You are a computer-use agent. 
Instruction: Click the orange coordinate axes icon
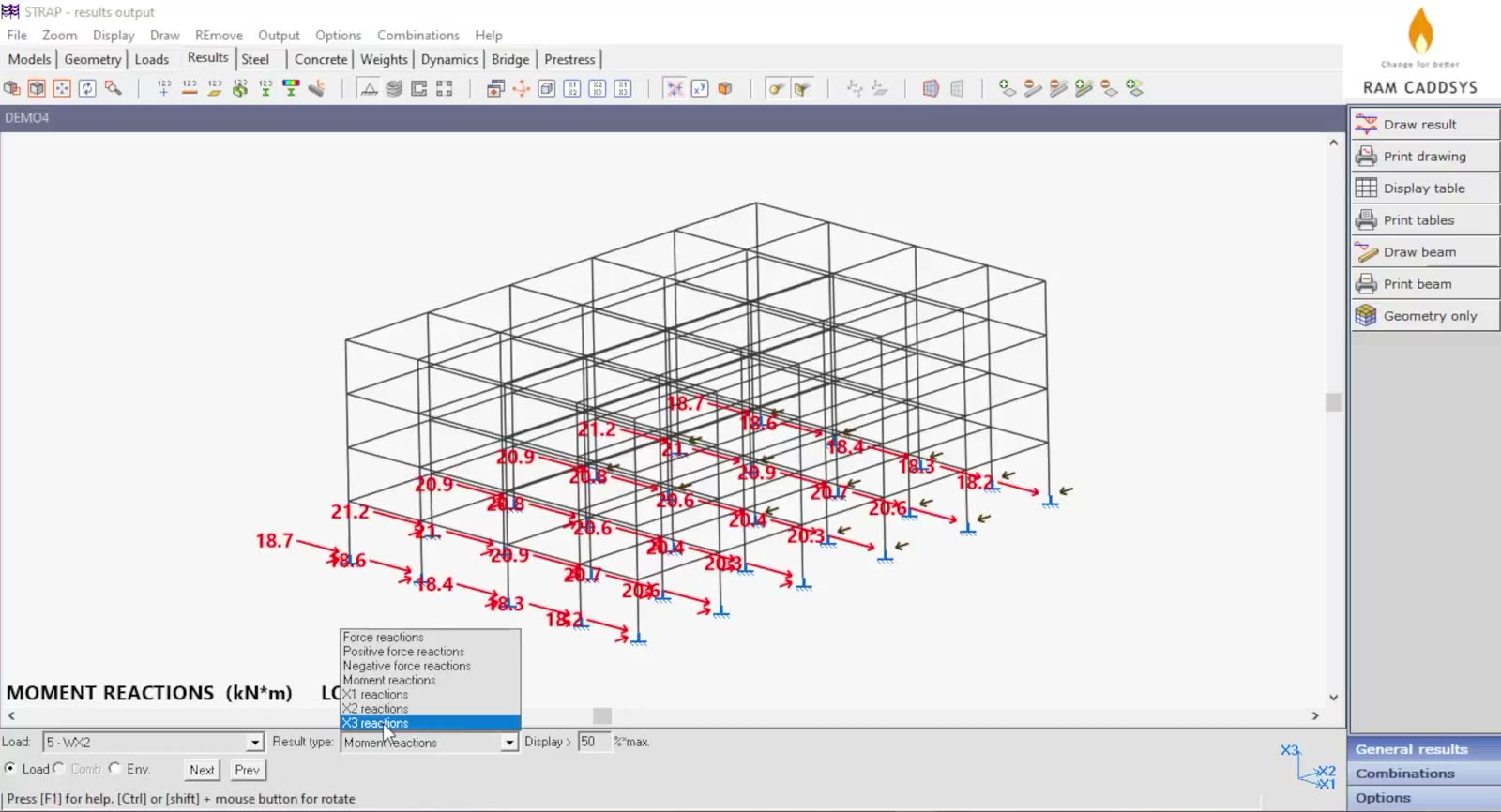(x=521, y=88)
